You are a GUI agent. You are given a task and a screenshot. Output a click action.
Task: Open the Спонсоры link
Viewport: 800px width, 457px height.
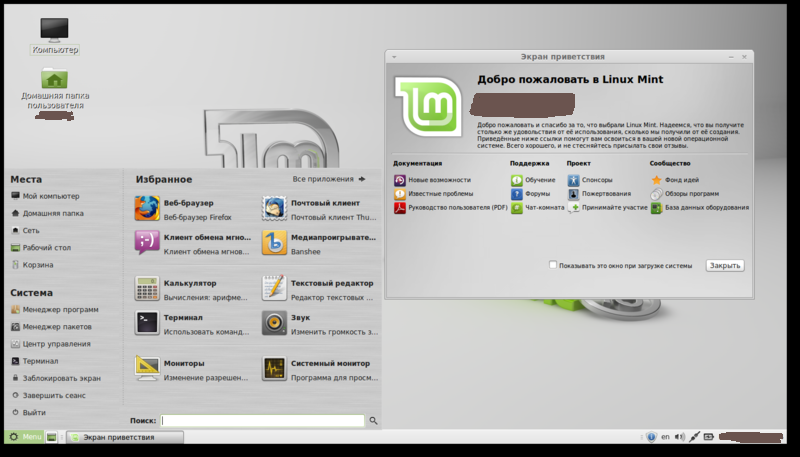(597, 180)
